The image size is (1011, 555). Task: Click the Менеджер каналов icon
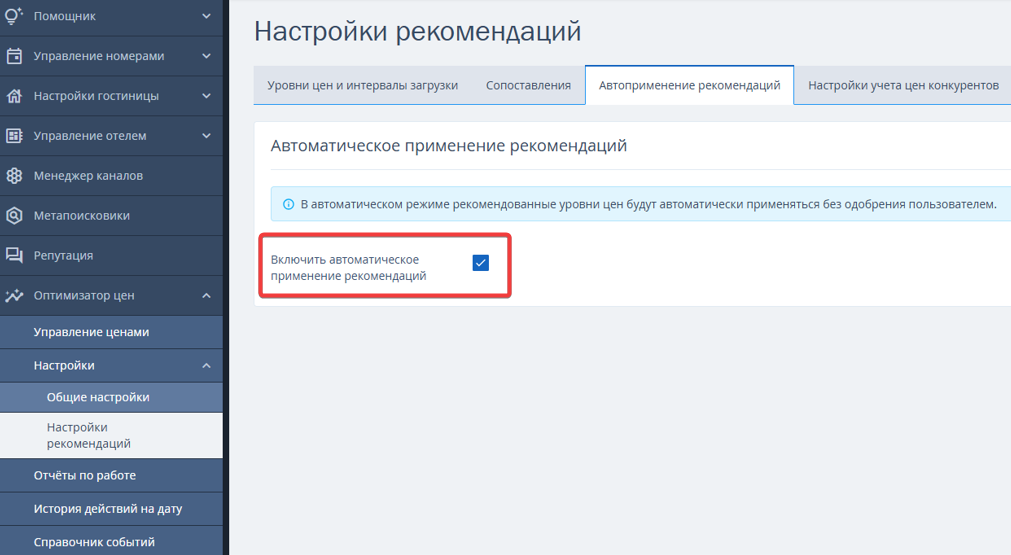14,176
